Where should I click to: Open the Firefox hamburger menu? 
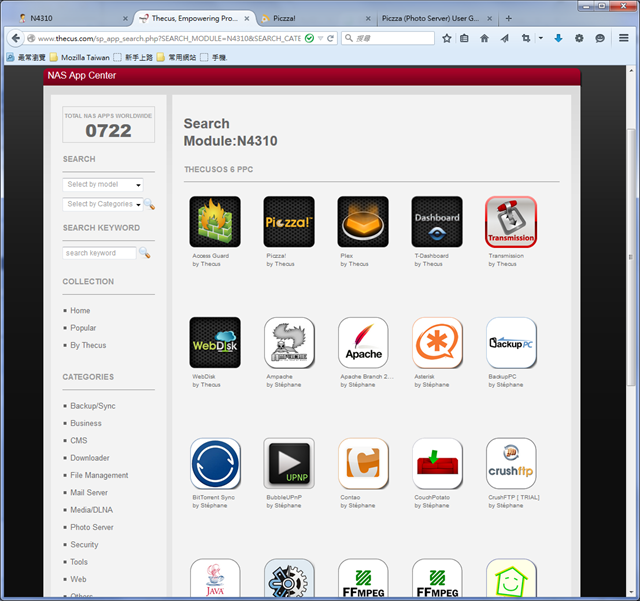pyautogui.click(x=623, y=38)
